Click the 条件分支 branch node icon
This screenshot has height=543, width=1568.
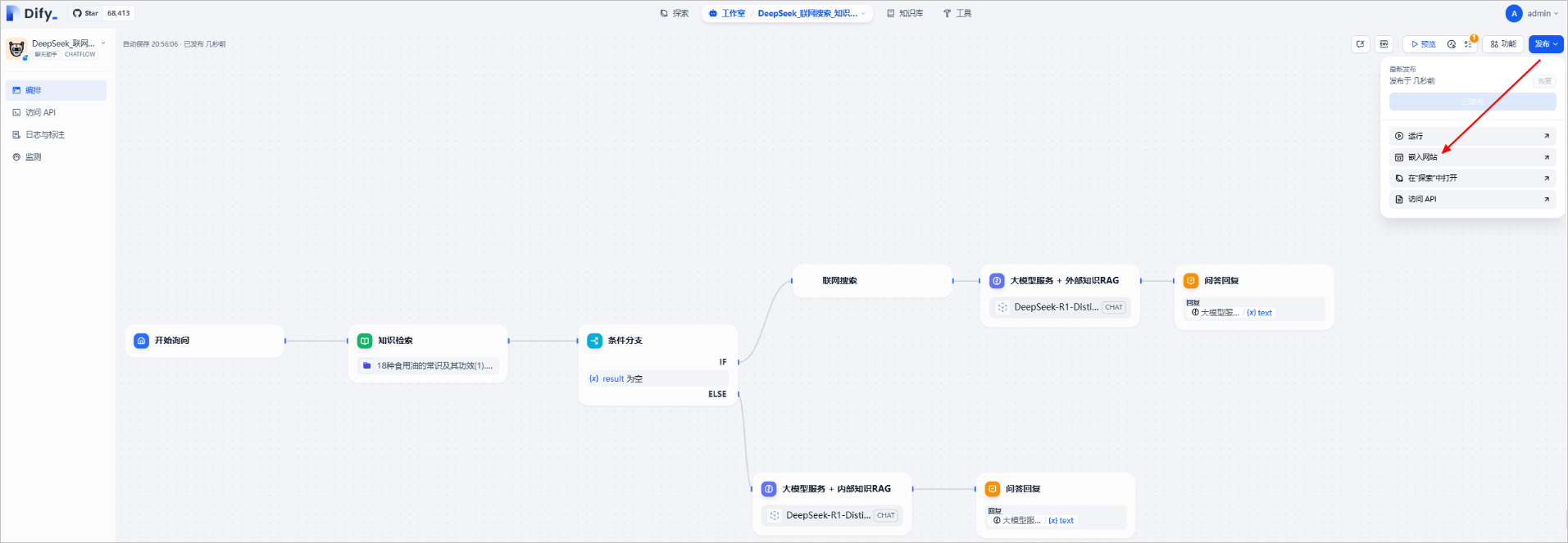tap(595, 341)
